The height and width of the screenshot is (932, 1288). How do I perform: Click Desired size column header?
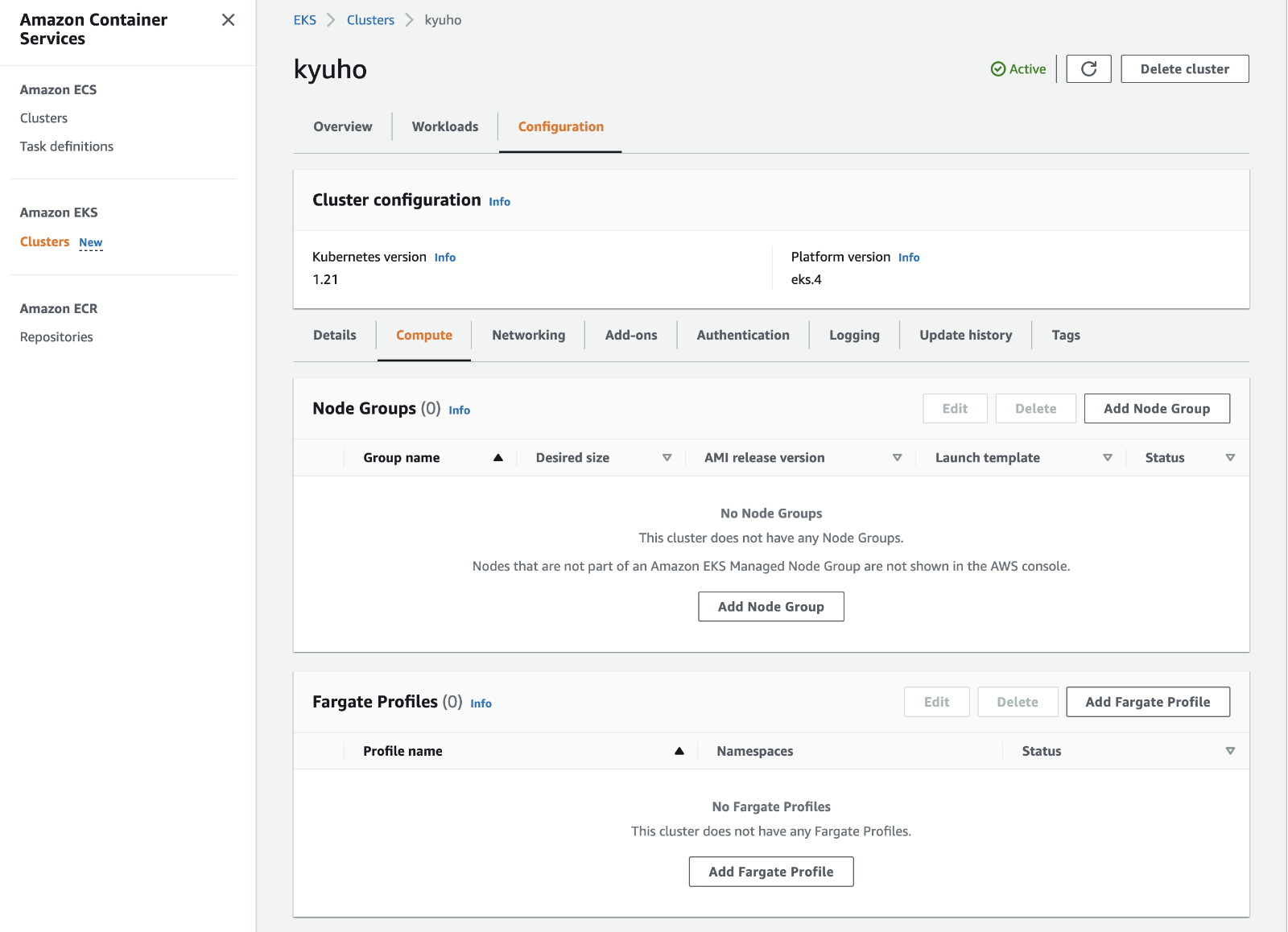pyautogui.click(x=572, y=458)
